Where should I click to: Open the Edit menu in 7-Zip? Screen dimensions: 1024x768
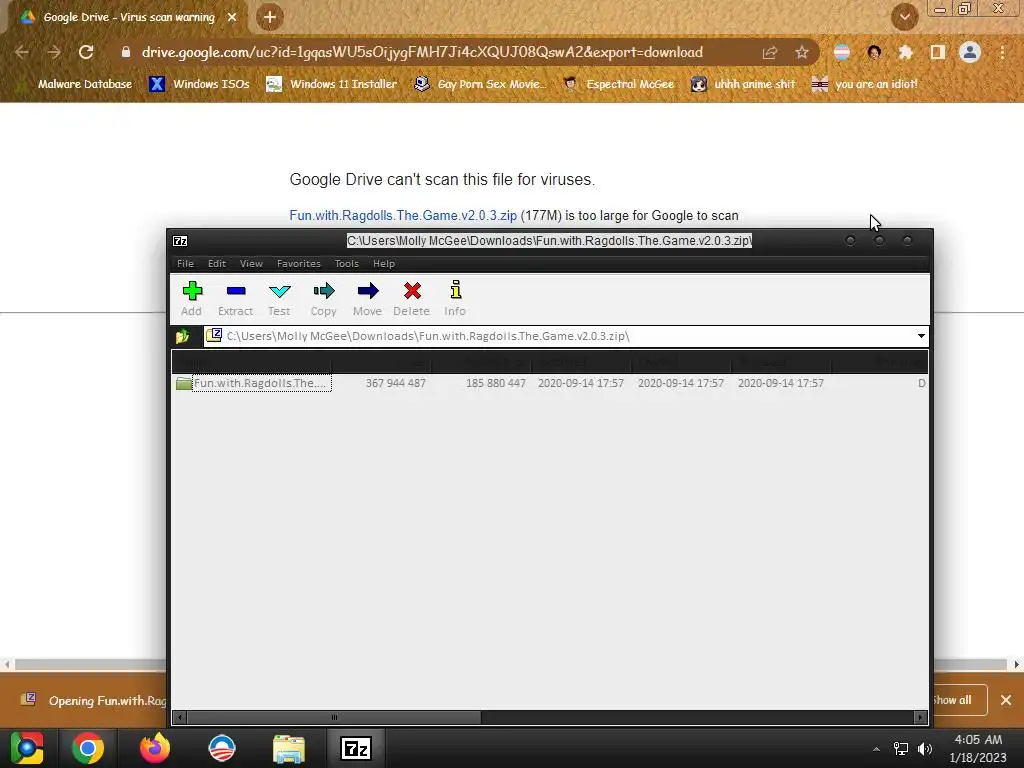tap(217, 264)
